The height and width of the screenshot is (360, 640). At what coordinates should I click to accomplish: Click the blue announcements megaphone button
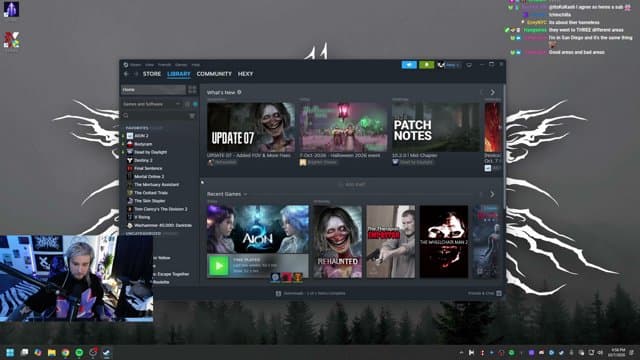pyautogui.click(x=409, y=65)
